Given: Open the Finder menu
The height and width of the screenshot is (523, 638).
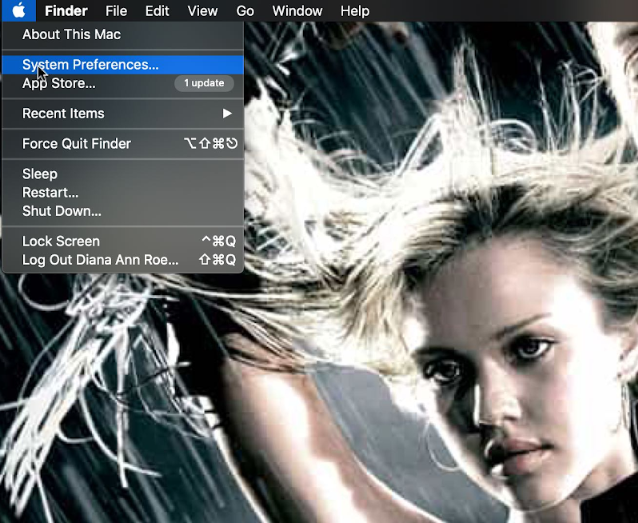Looking at the screenshot, I should (x=66, y=11).
